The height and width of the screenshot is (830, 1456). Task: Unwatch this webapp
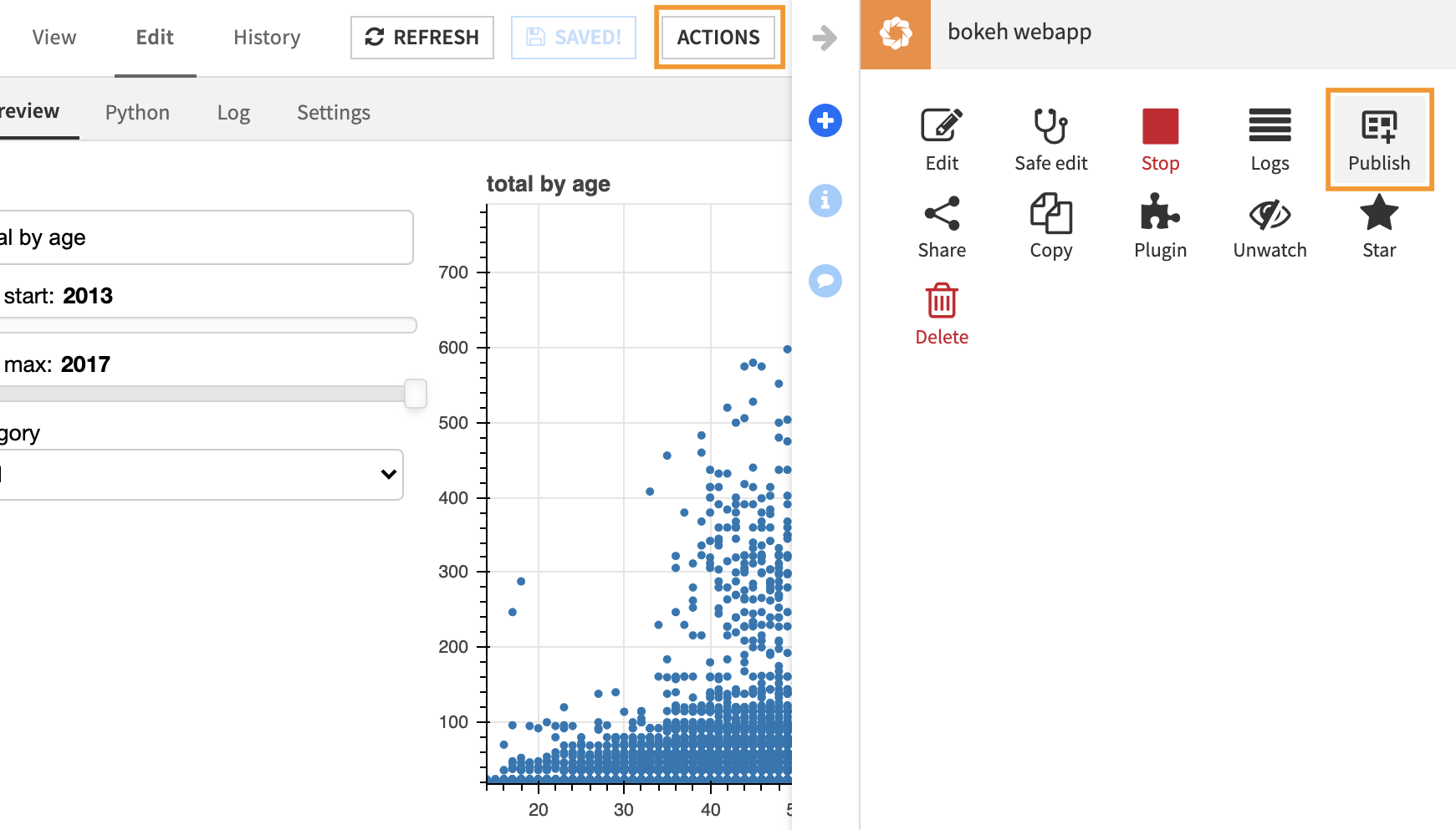pos(1270,227)
